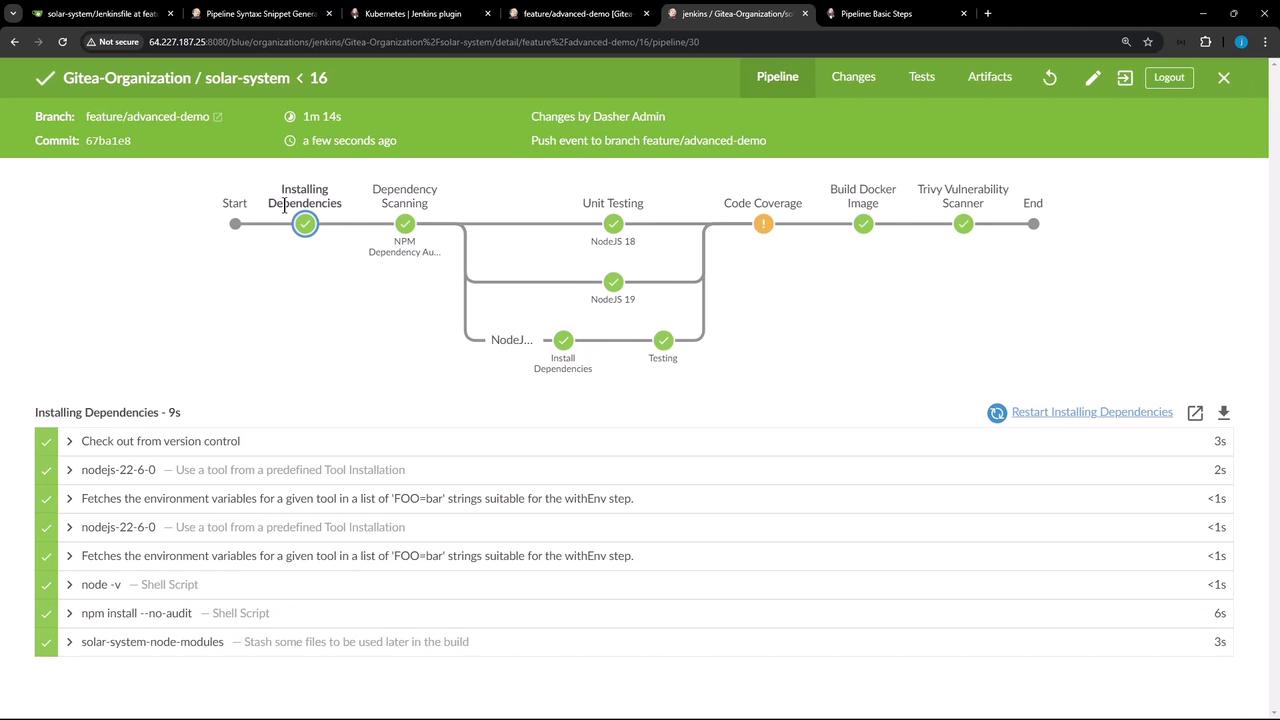Expand the 'npm install --no-audit' step
Viewport: 1280px width, 720px height.
coord(70,613)
